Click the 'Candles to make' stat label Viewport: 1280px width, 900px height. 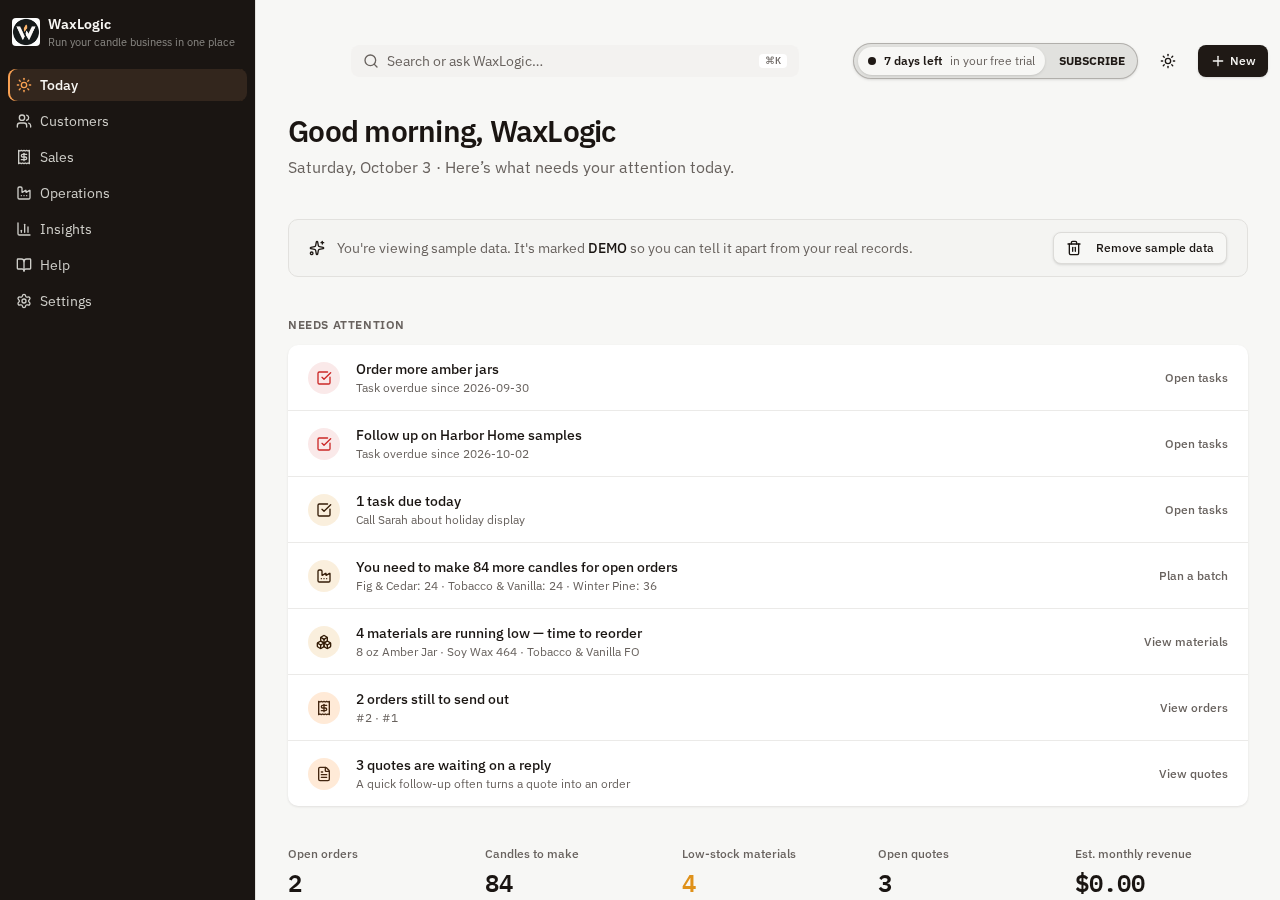pos(532,854)
